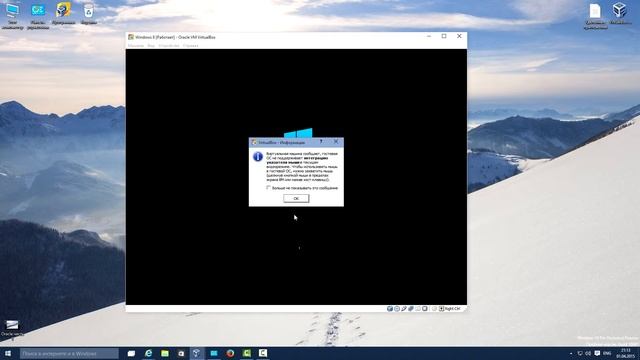This screenshot has height=360, width=640.
Task: Open the desktop icon in bottom-left corner
Action: click(12, 329)
